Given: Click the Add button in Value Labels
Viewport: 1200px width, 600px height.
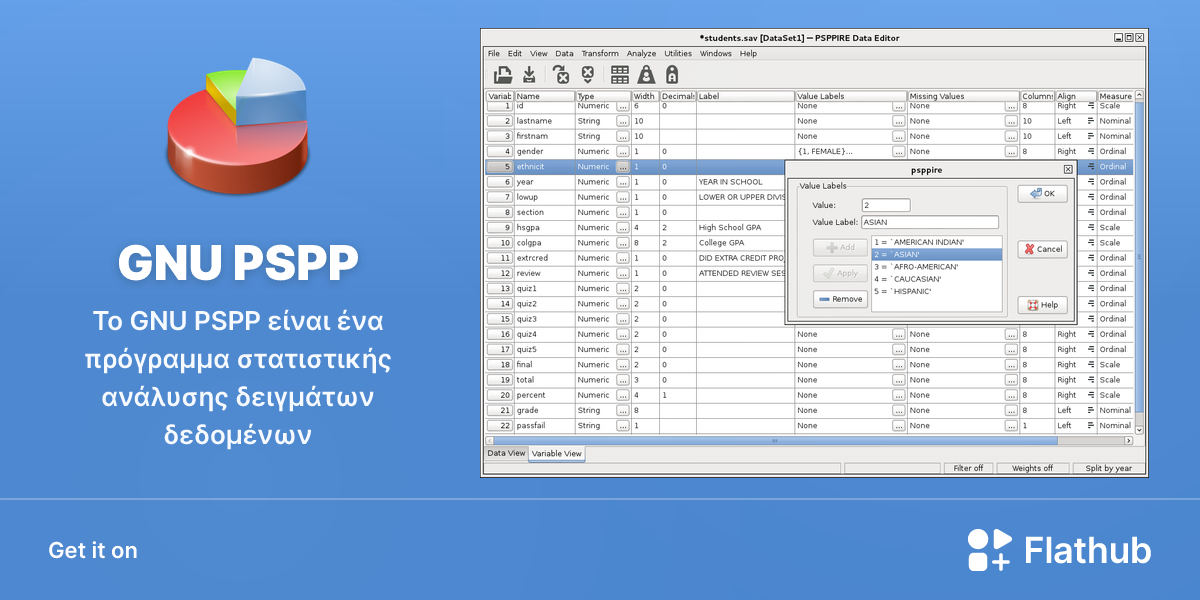Looking at the screenshot, I should (x=840, y=247).
